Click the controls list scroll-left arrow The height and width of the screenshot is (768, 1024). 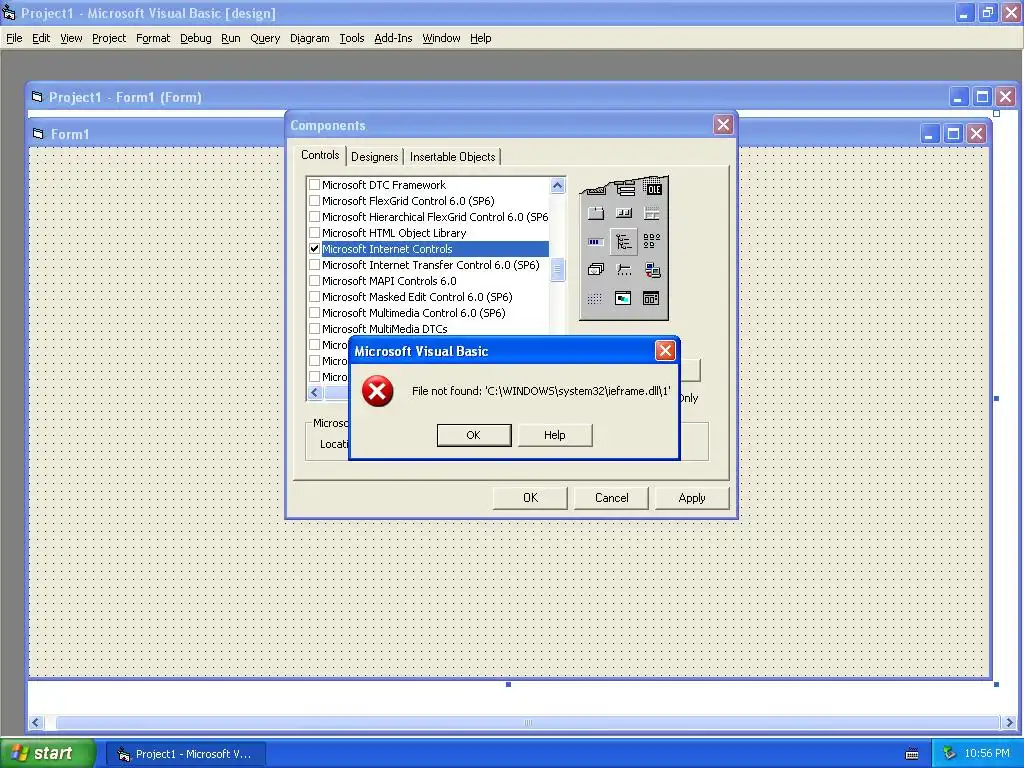[315, 392]
